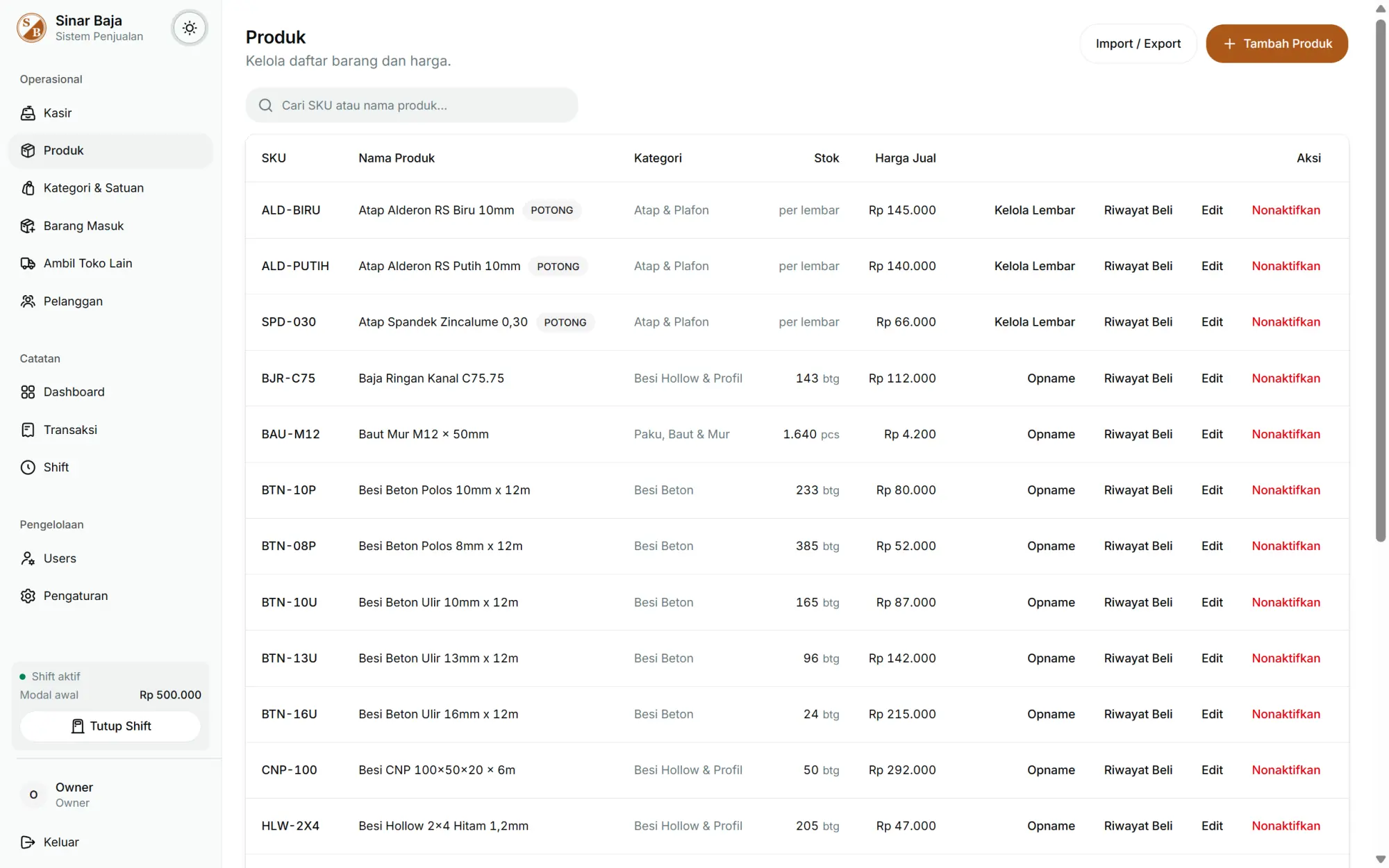Viewport: 1389px width, 868px height.
Task: Open the Kasir menu item
Action: click(x=110, y=113)
